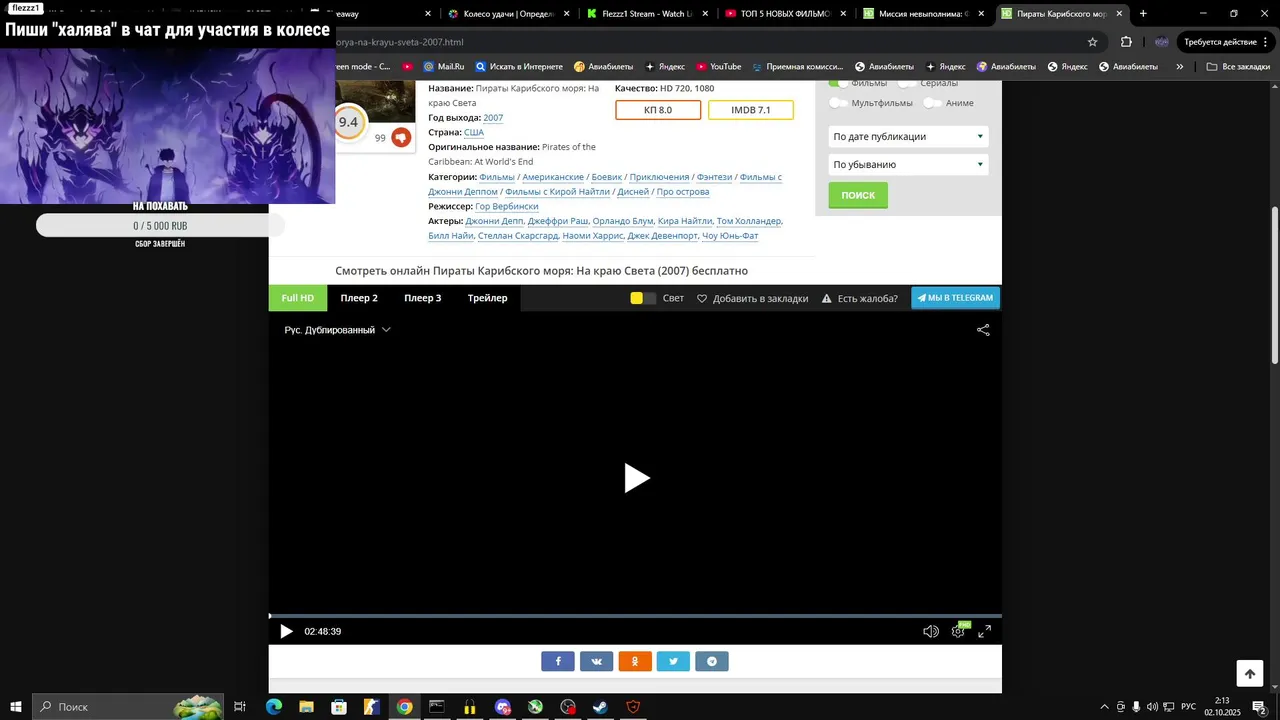Viewport: 1280px width, 720px height.
Task: Open the 2007 release year link
Action: [493, 118]
